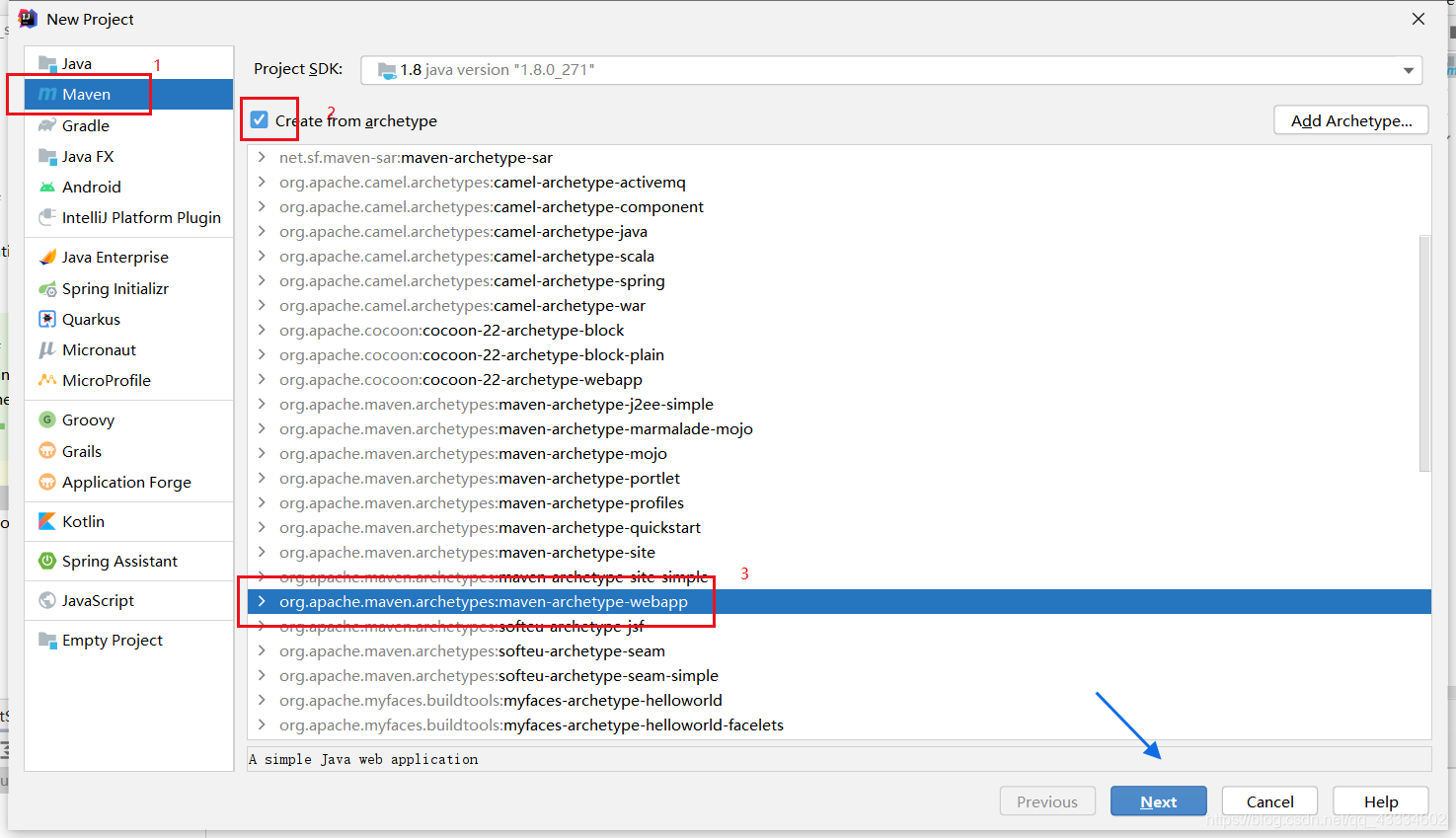1456x838 pixels.
Task: Select camel-archetype-java row text
Action: [463, 231]
